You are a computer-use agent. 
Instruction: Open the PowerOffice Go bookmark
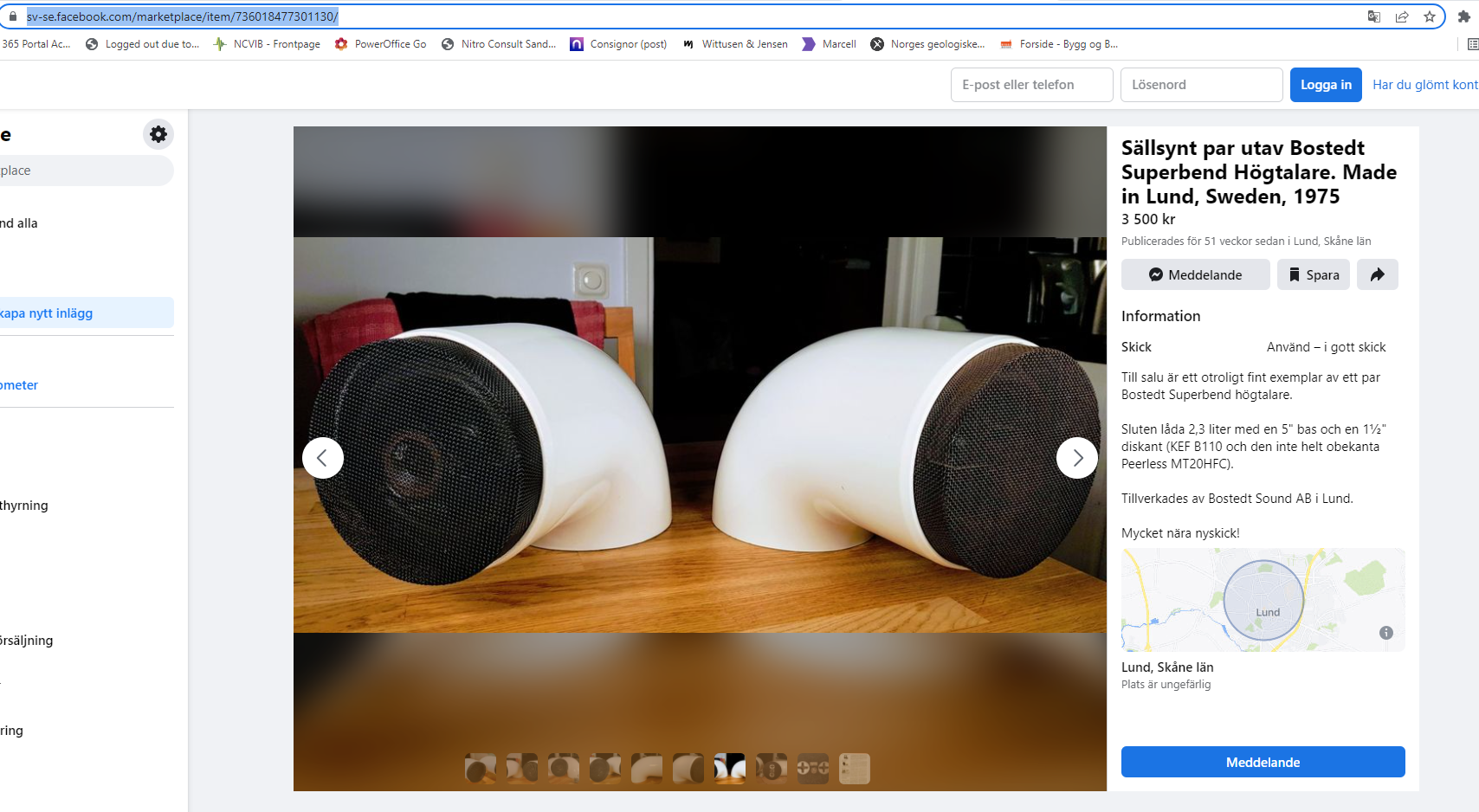coord(380,44)
